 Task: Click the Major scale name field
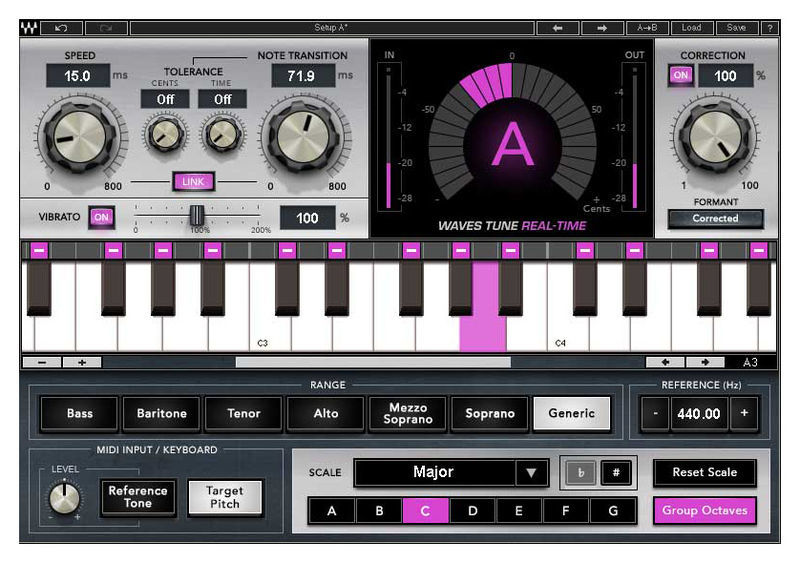(x=434, y=473)
